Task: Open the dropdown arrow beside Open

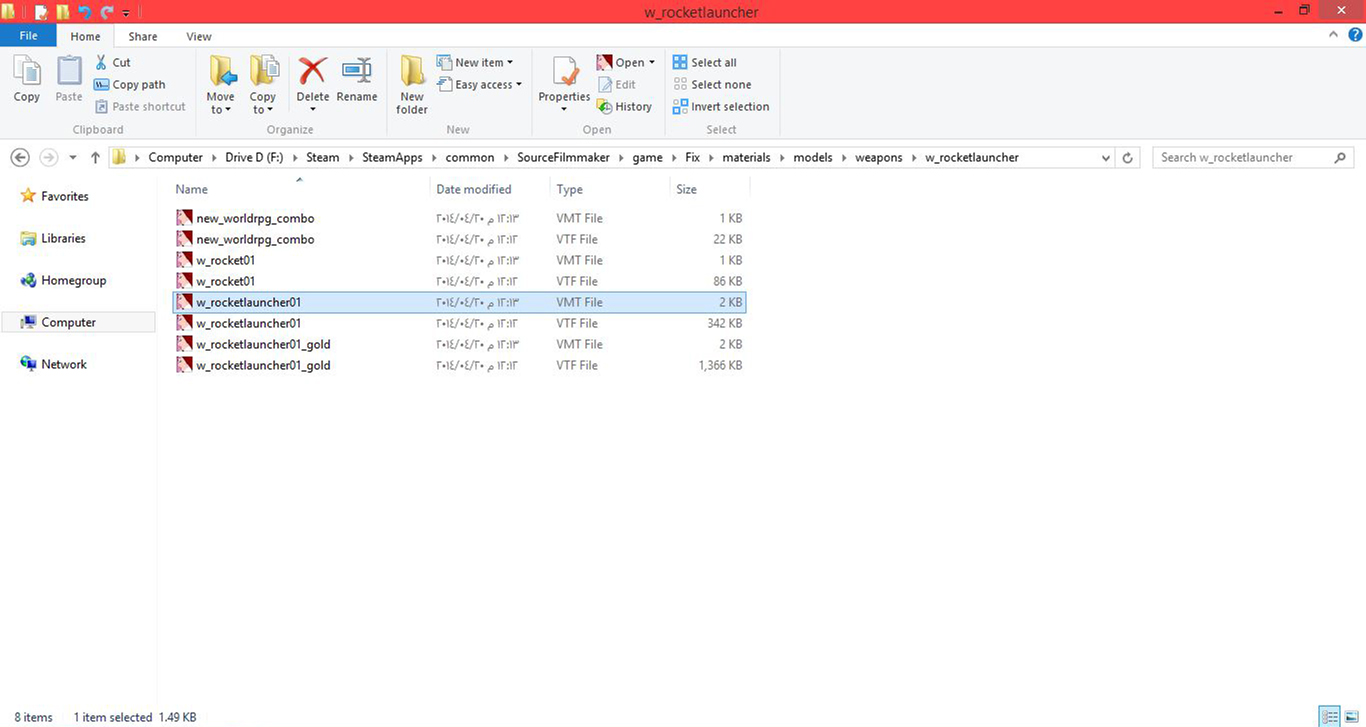Action: click(652, 62)
